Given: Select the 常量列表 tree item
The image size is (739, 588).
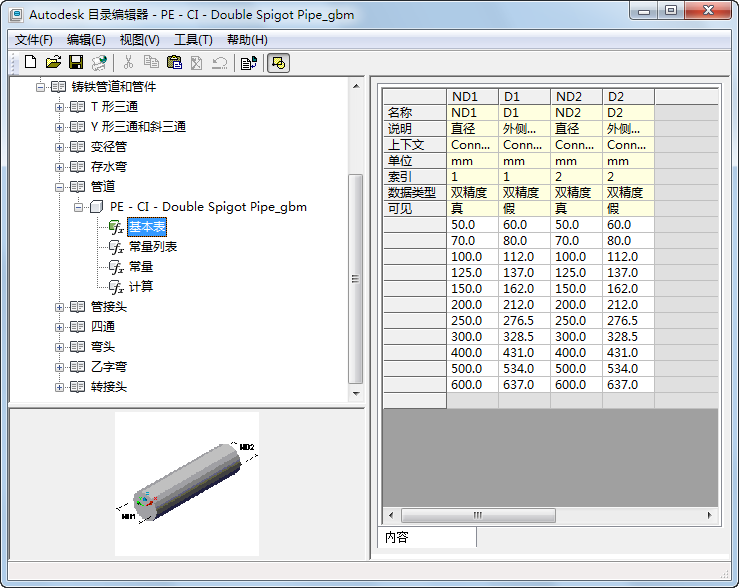Looking at the screenshot, I should pos(153,247).
